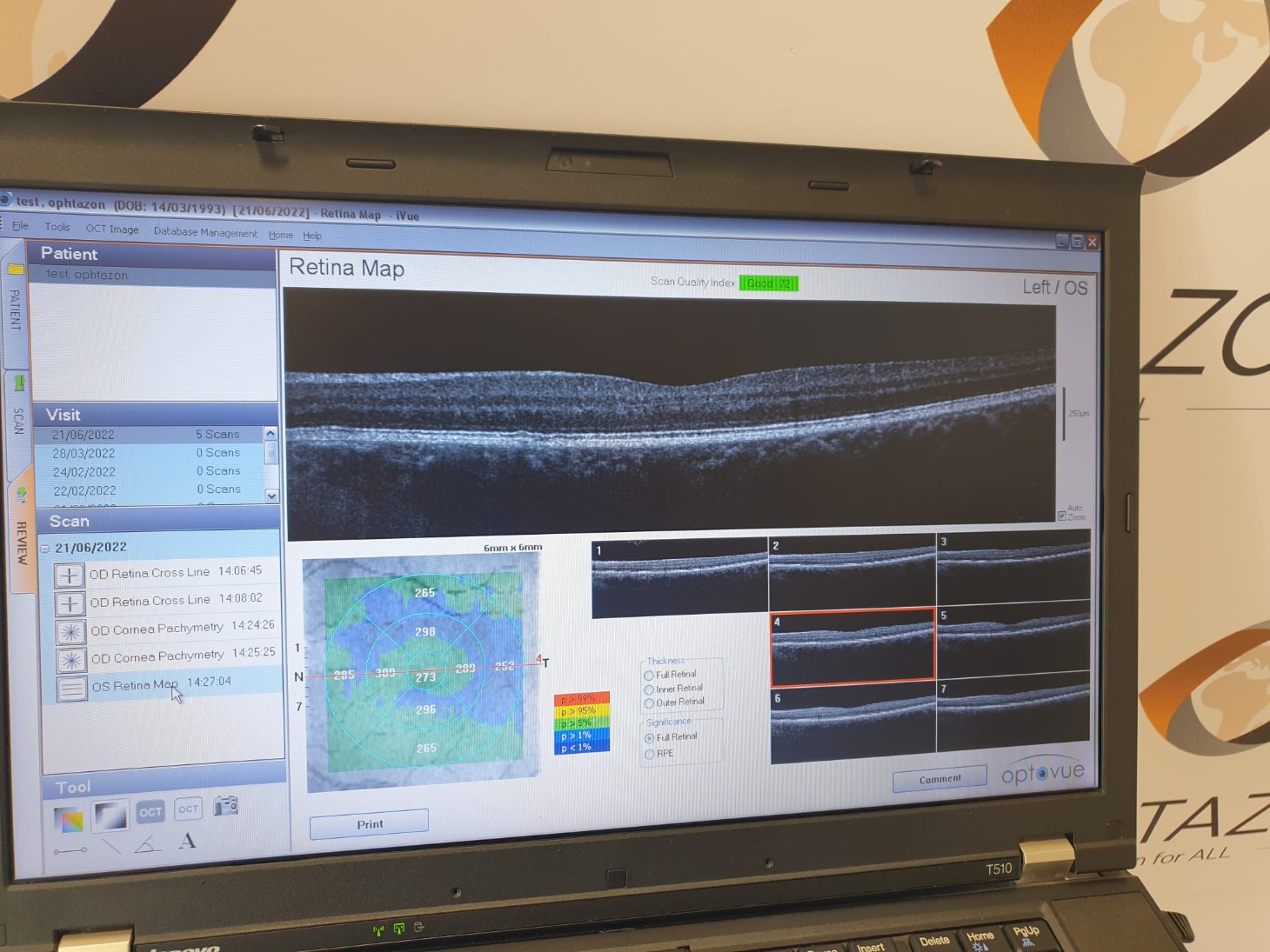Viewport: 1270px width, 952px height.
Task: Click the outlined light OCT tool button
Action: [188, 809]
